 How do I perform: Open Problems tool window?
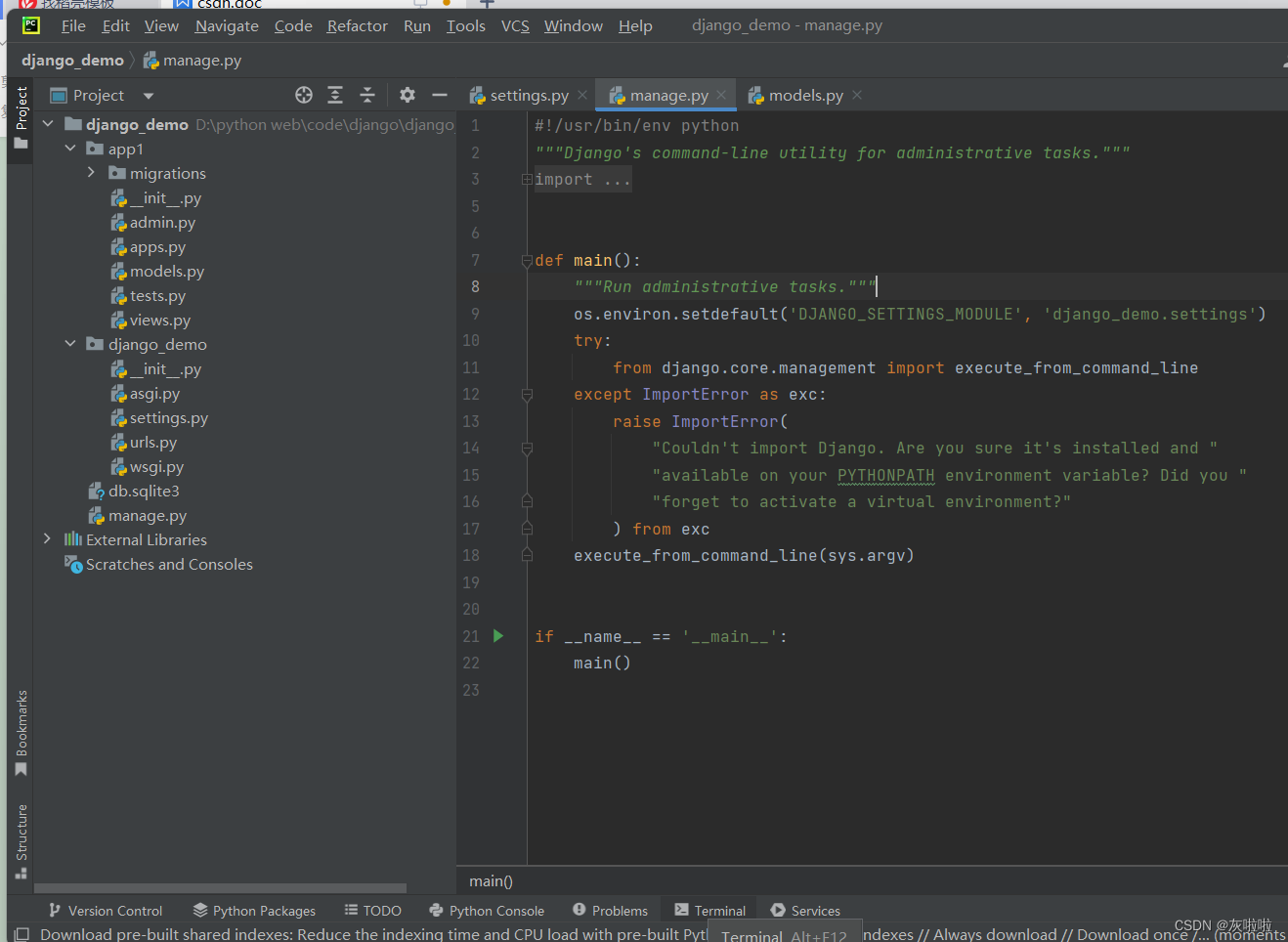tap(610, 911)
